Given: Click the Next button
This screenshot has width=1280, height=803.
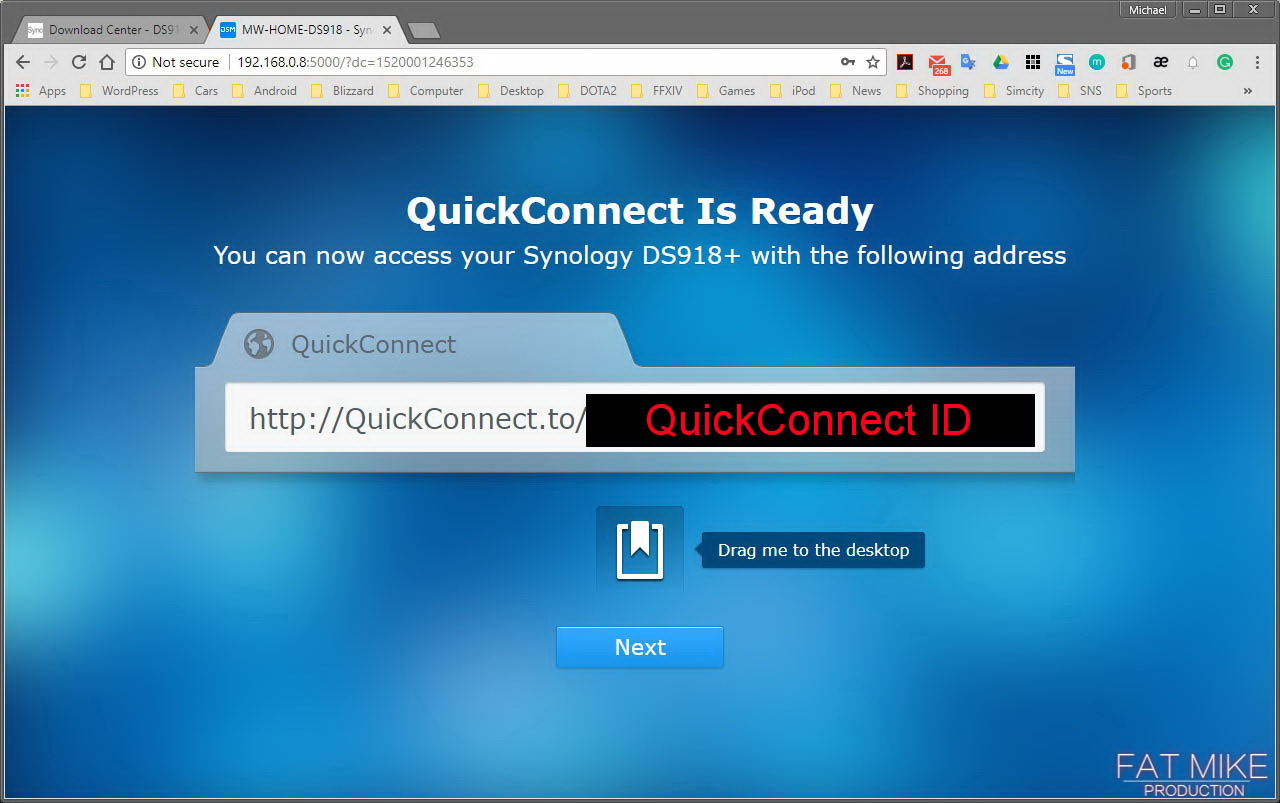Looking at the screenshot, I should [x=640, y=647].
